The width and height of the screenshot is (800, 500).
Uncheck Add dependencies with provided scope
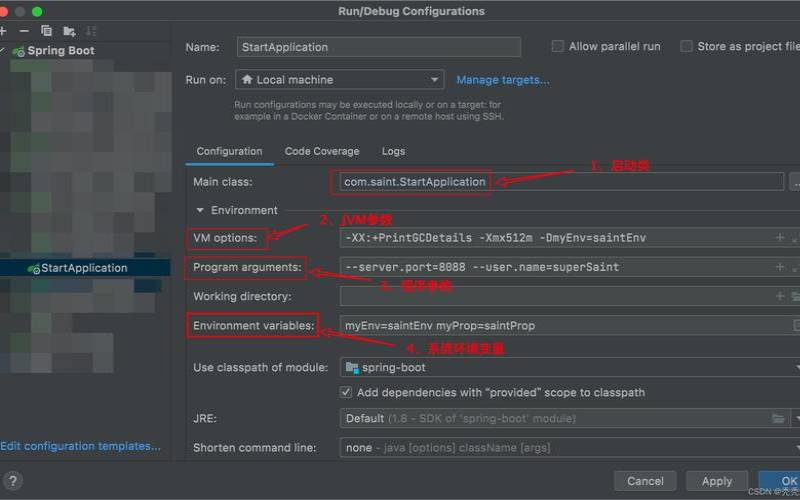[x=346, y=393]
